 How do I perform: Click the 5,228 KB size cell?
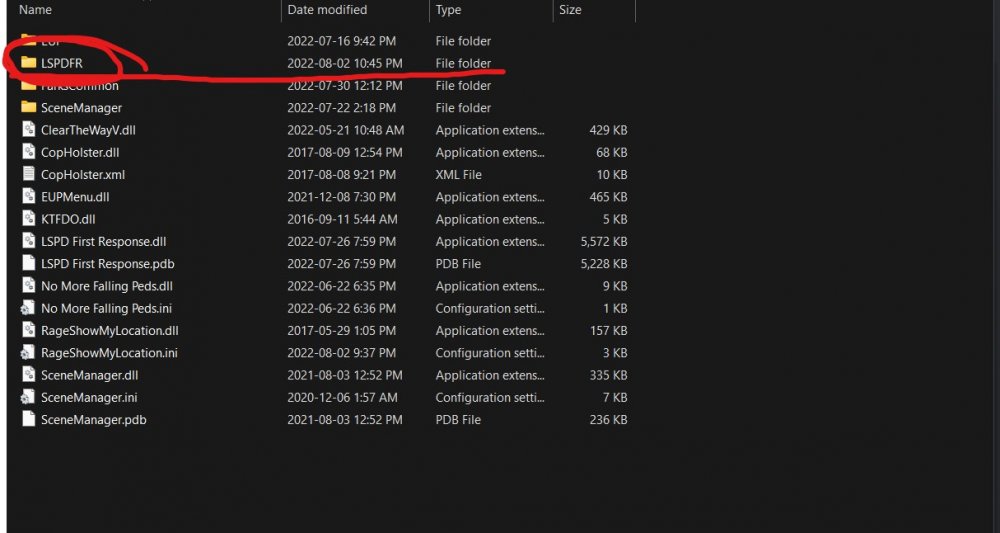coord(604,264)
